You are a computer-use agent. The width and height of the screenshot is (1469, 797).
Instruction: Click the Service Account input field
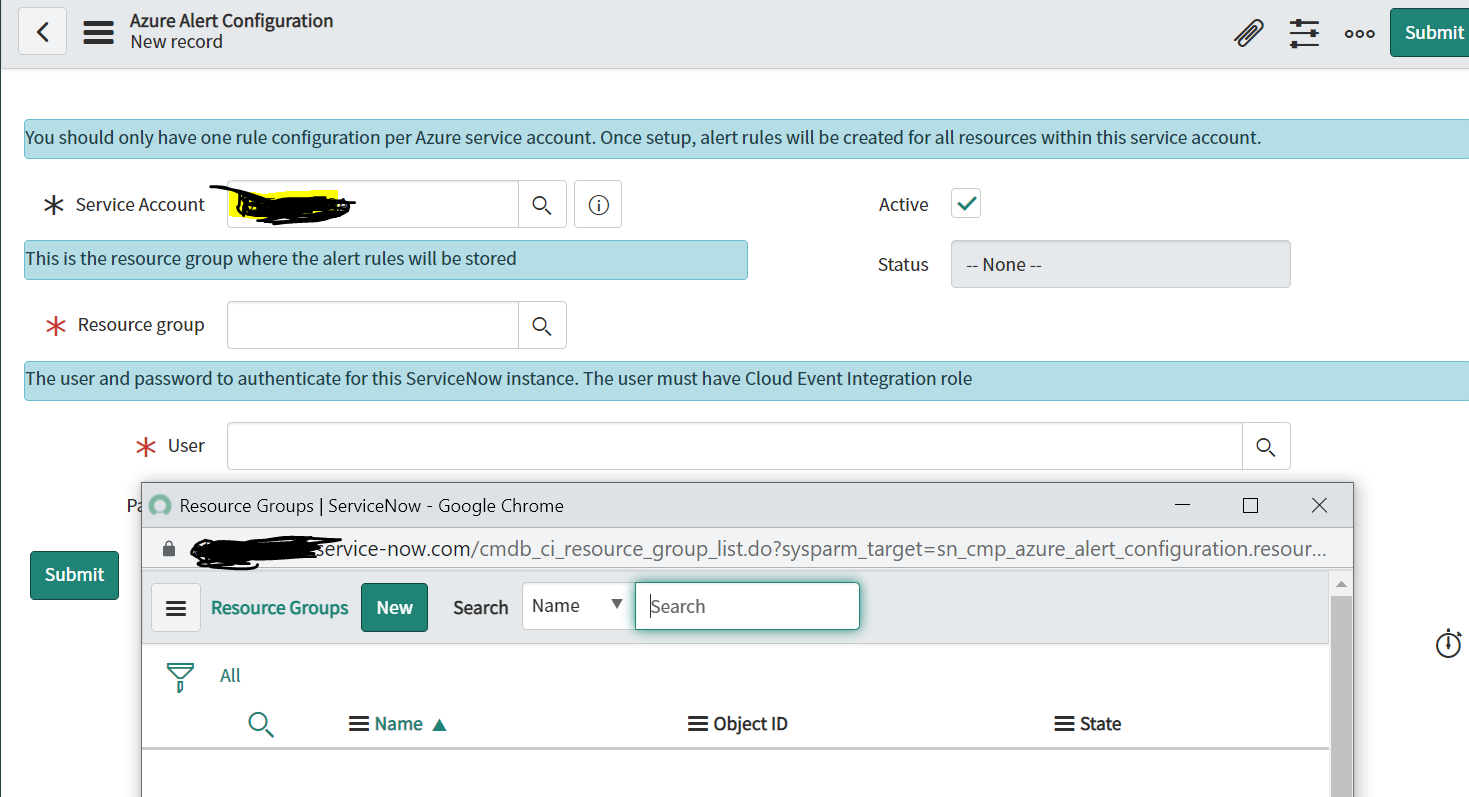[372, 204]
